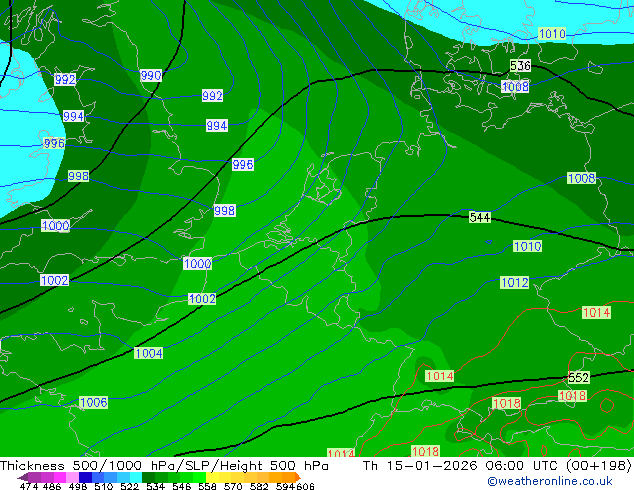
Task: Click the legend value 522
Action: [x=129, y=486]
